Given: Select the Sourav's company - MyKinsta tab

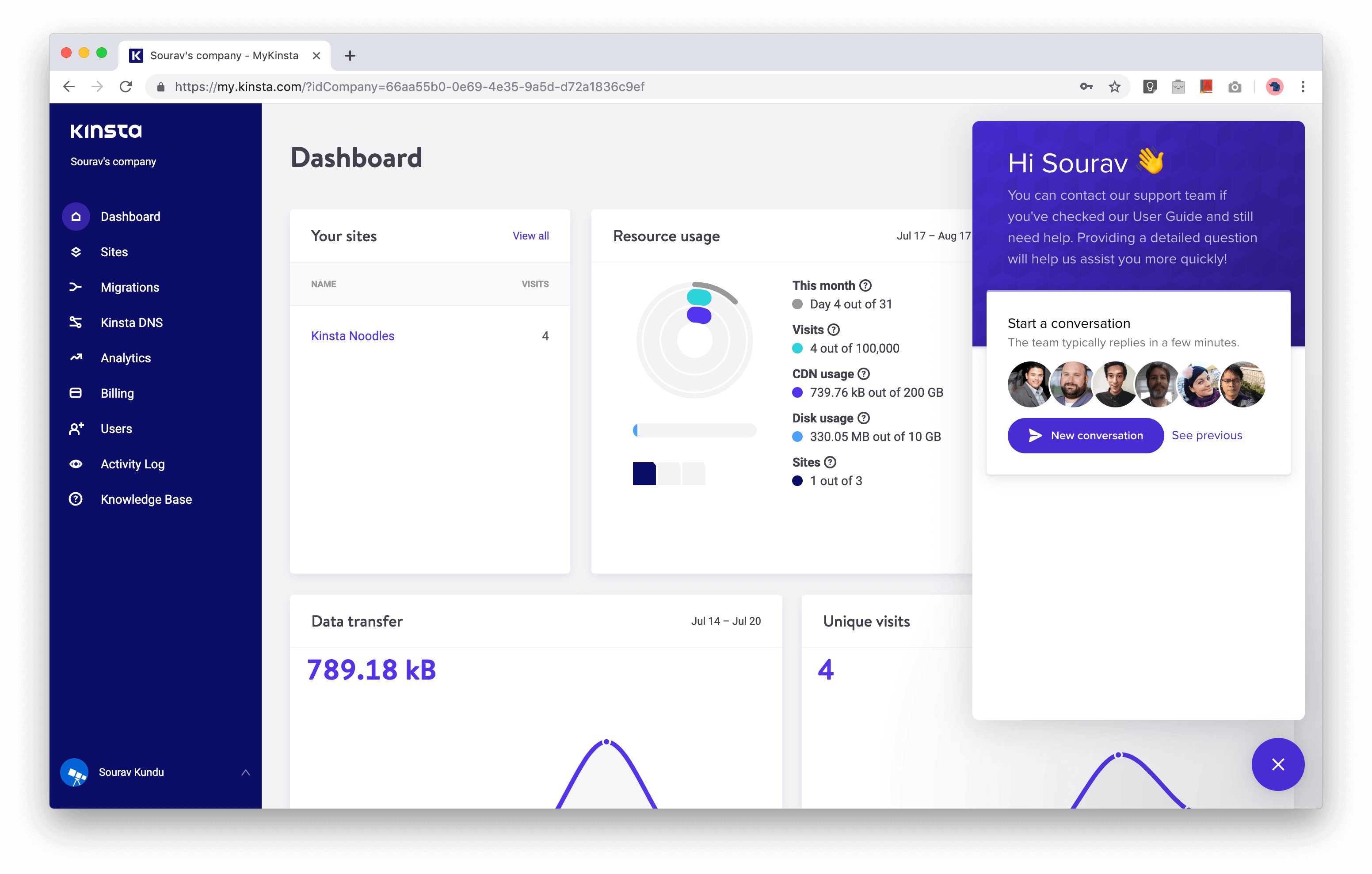Looking at the screenshot, I should click(224, 55).
